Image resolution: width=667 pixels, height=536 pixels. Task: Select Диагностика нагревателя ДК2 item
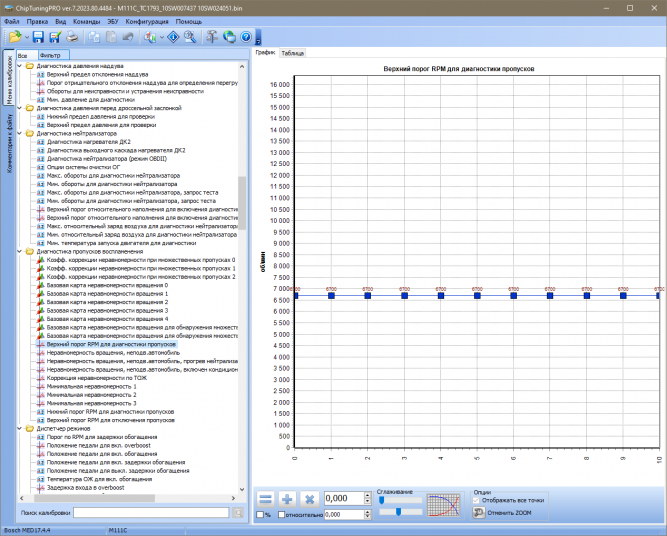88,142
